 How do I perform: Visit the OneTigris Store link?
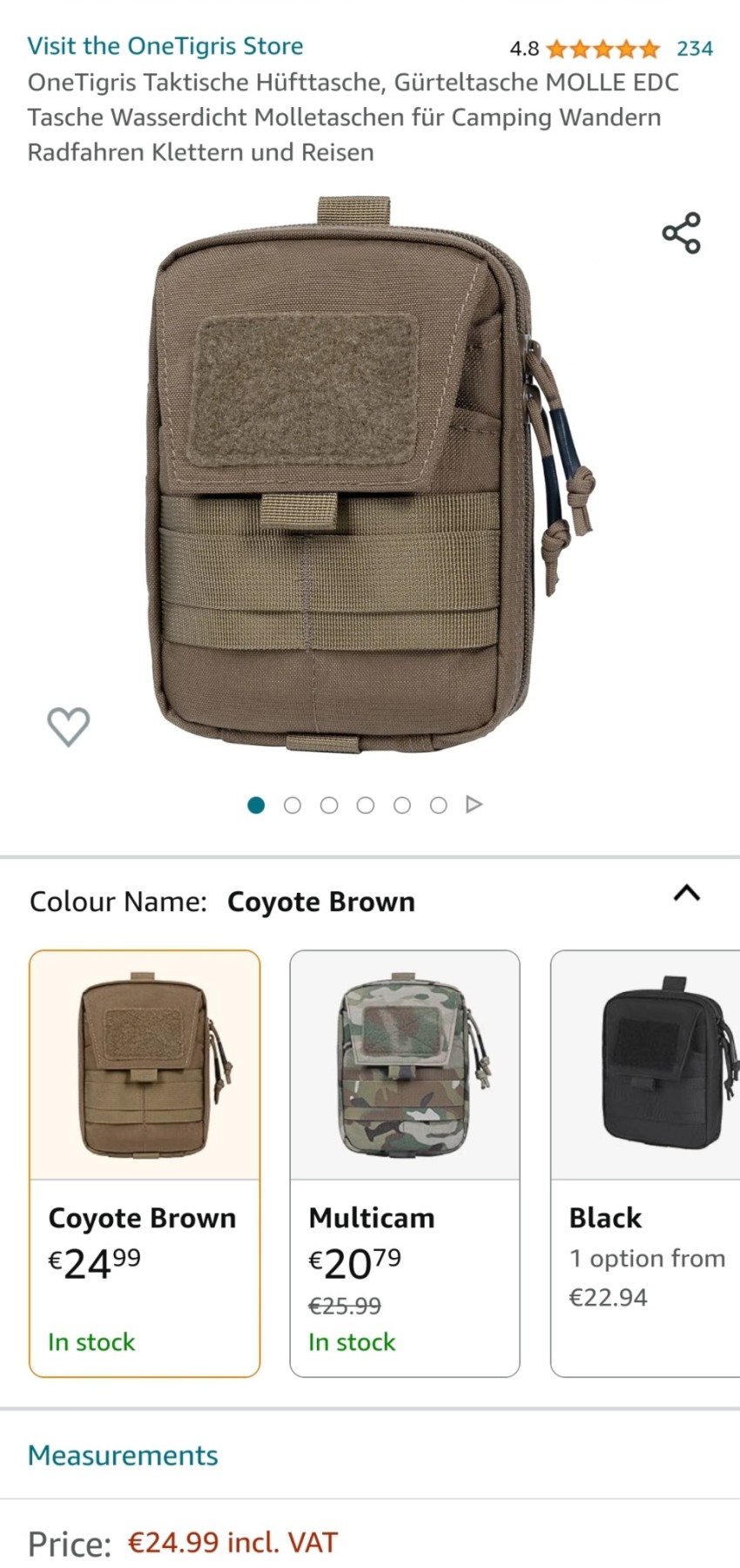pos(165,45)
